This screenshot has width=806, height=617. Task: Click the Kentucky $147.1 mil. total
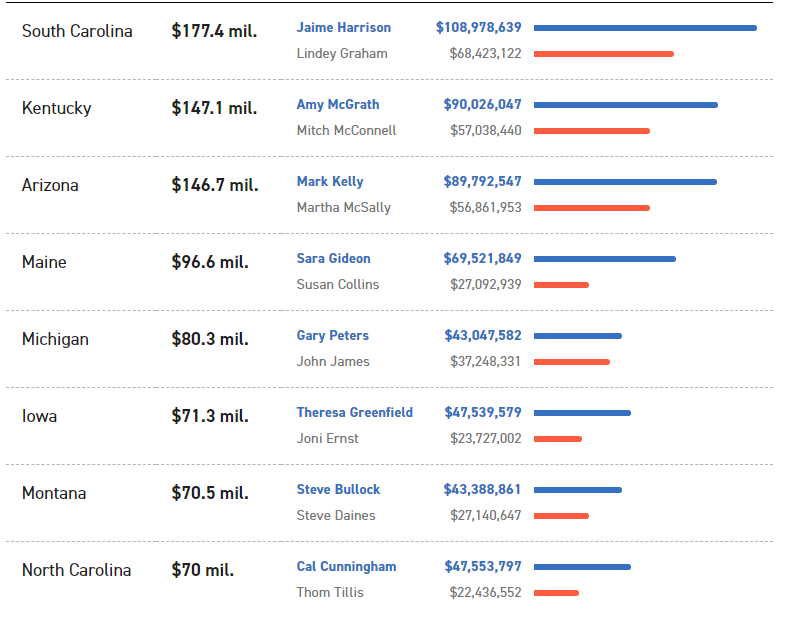[x=214, y=108]
